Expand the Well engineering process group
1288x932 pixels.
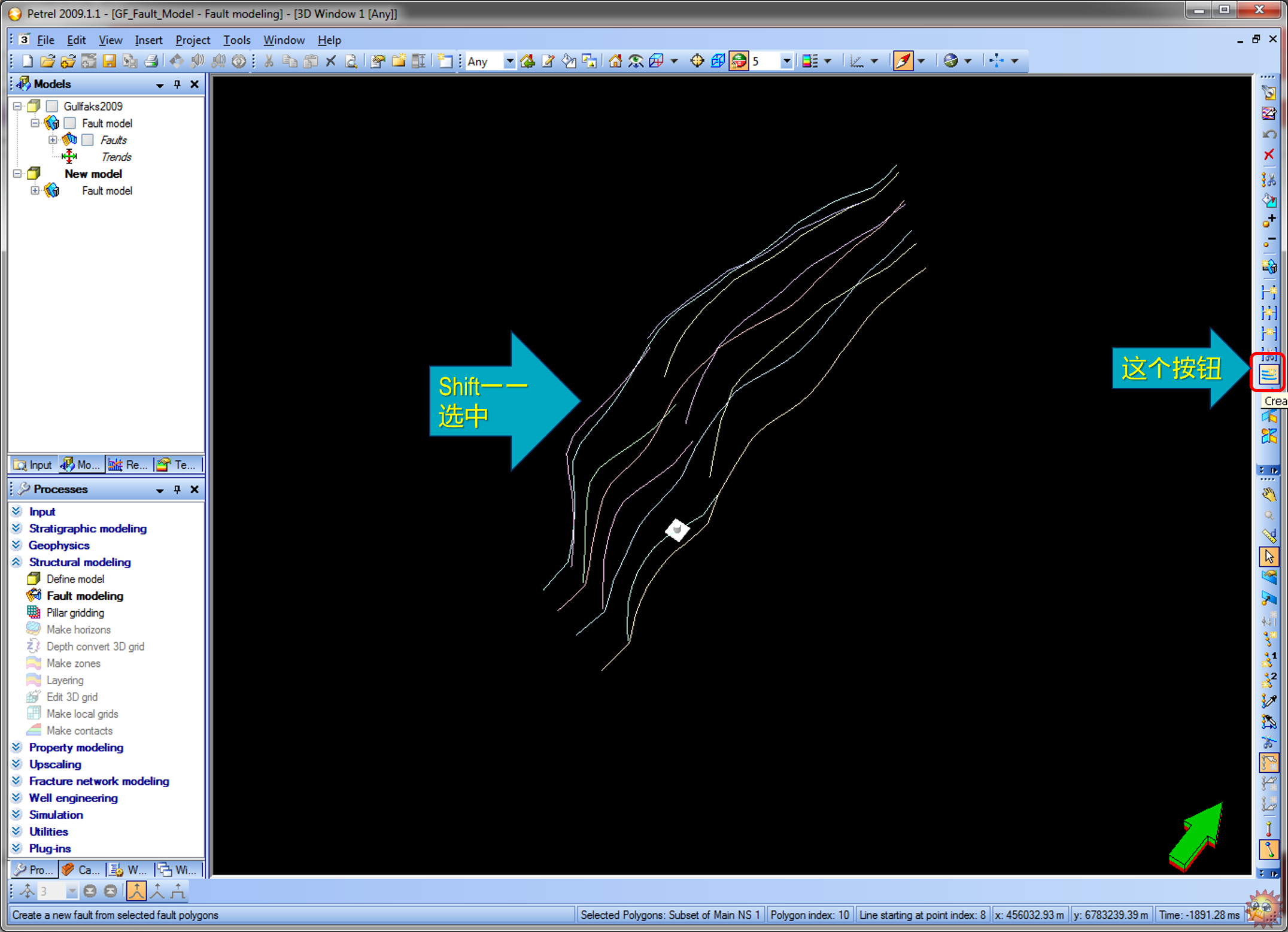coord(17,798)
